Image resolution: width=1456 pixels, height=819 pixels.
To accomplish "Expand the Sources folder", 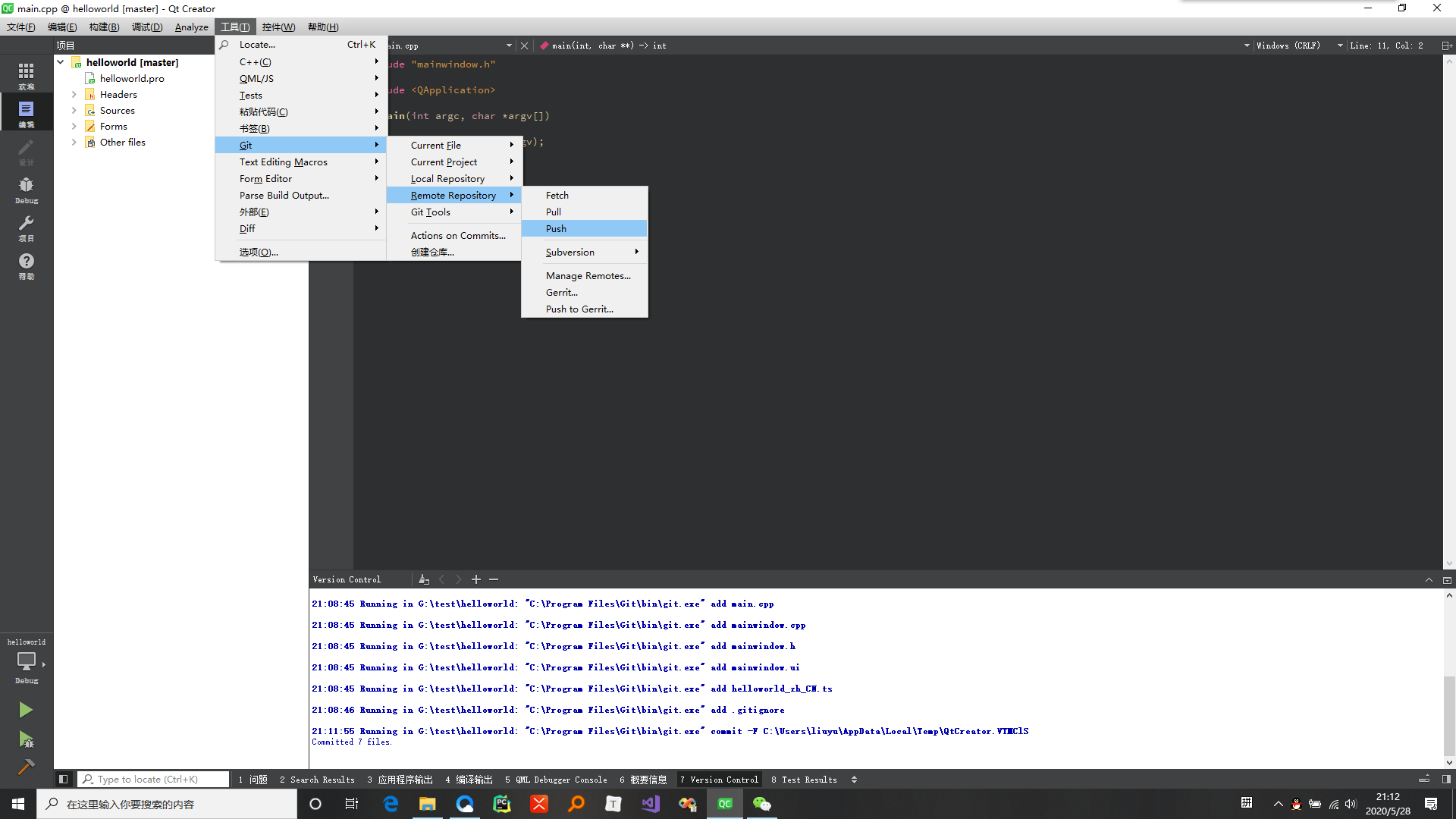I will pyautogui.click(x=74, y=111).
